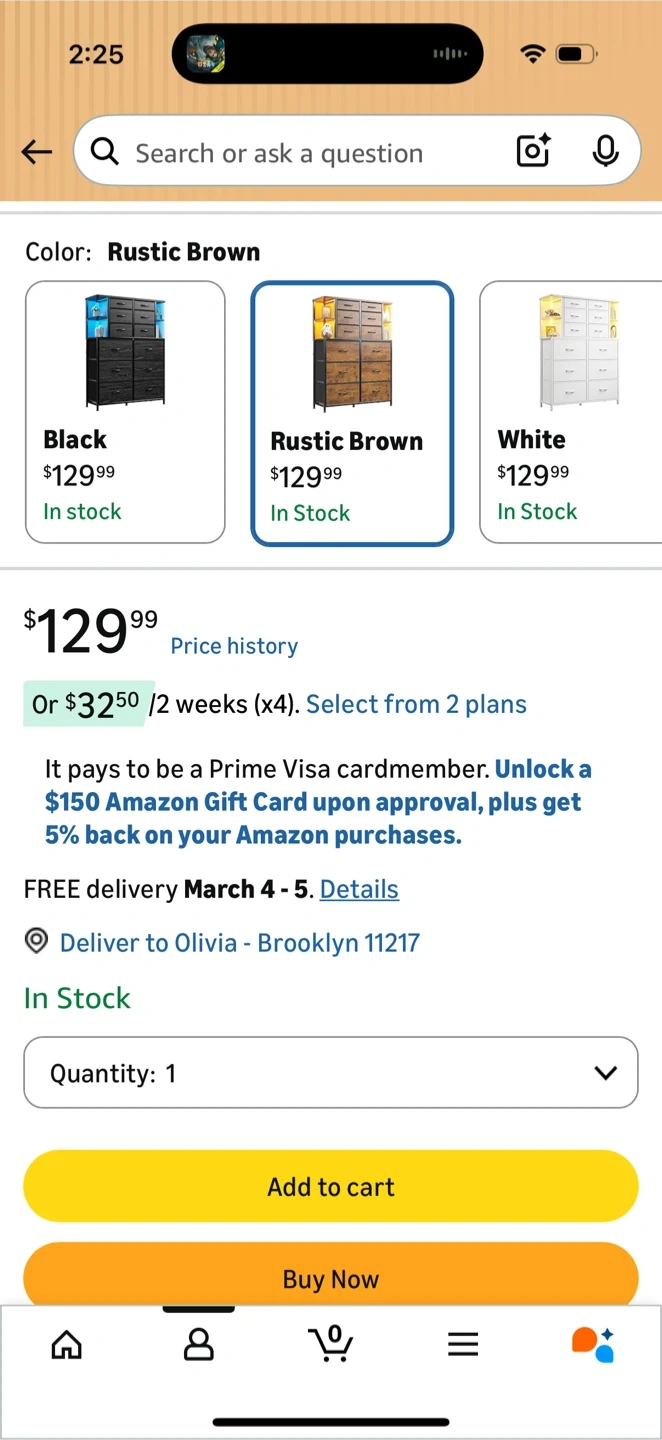Expand the Quantity dropdown
662x1440 pixels.
(331, 1073)
